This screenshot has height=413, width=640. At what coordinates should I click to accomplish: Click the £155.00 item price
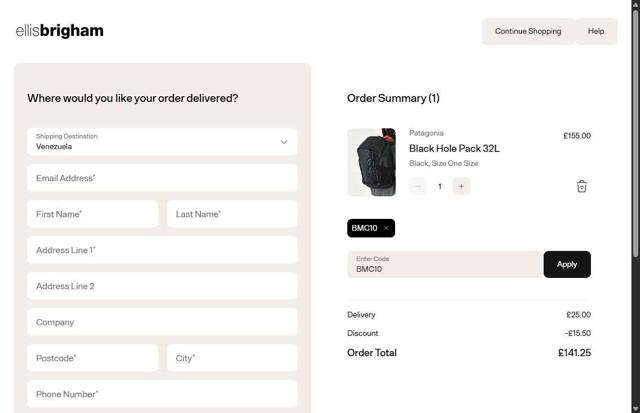(x=577, y=135)
